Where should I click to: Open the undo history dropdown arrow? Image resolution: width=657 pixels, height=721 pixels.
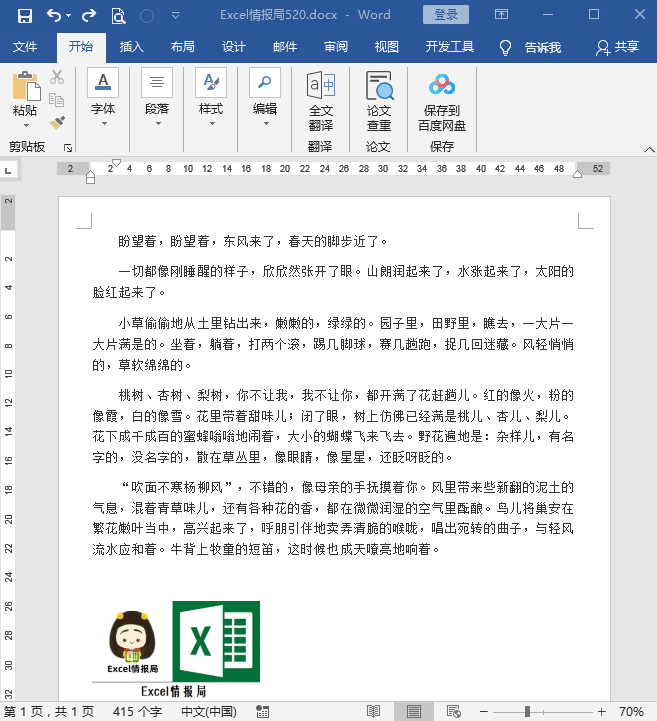pyautogui.click(x=69, y=16)
